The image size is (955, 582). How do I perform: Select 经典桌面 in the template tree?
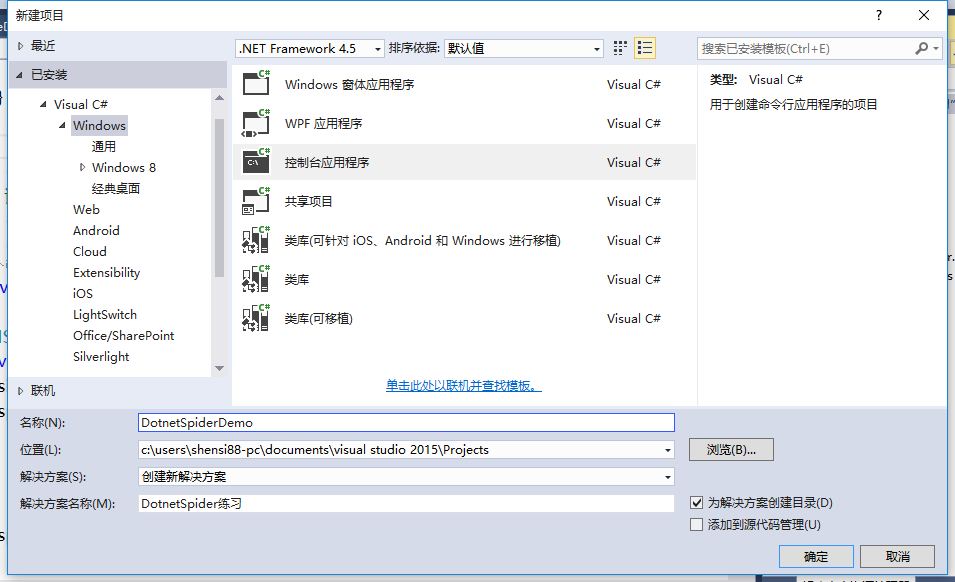[116, 188]
